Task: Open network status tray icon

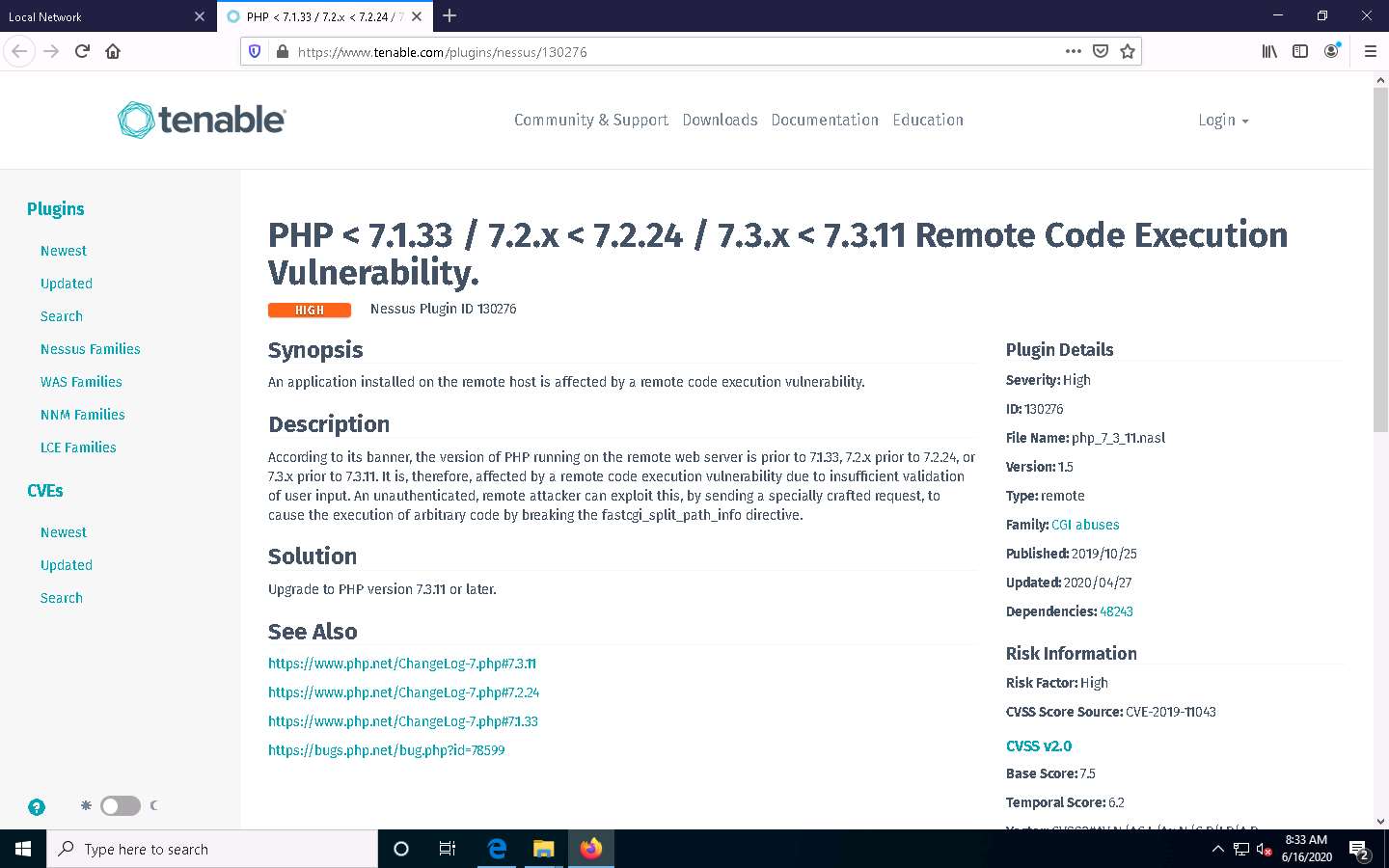Action: 1240,850
